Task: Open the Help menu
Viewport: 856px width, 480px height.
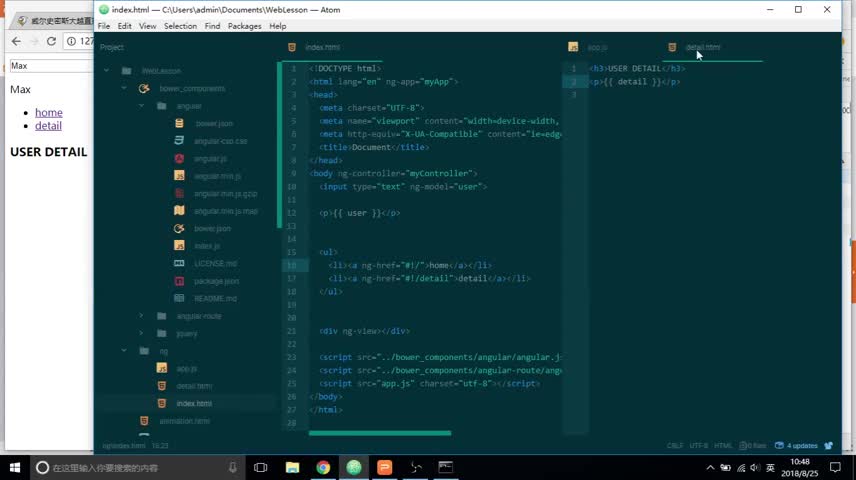Action: (277, 26)
